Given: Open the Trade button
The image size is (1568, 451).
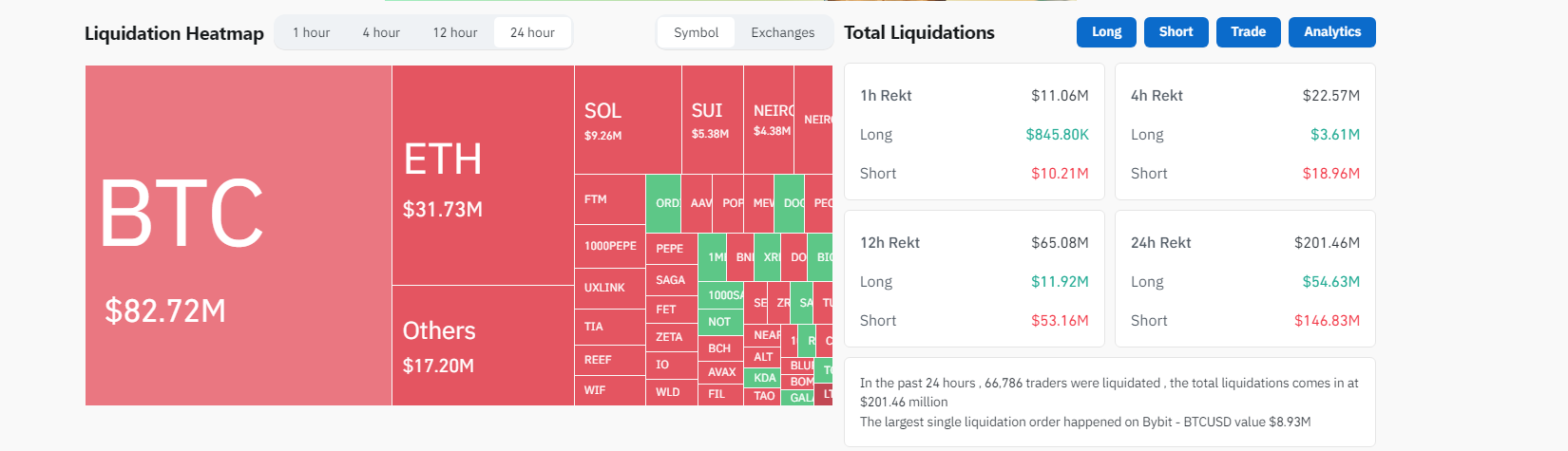Looking at the screenshot, I should click(x=1248, y=31).
